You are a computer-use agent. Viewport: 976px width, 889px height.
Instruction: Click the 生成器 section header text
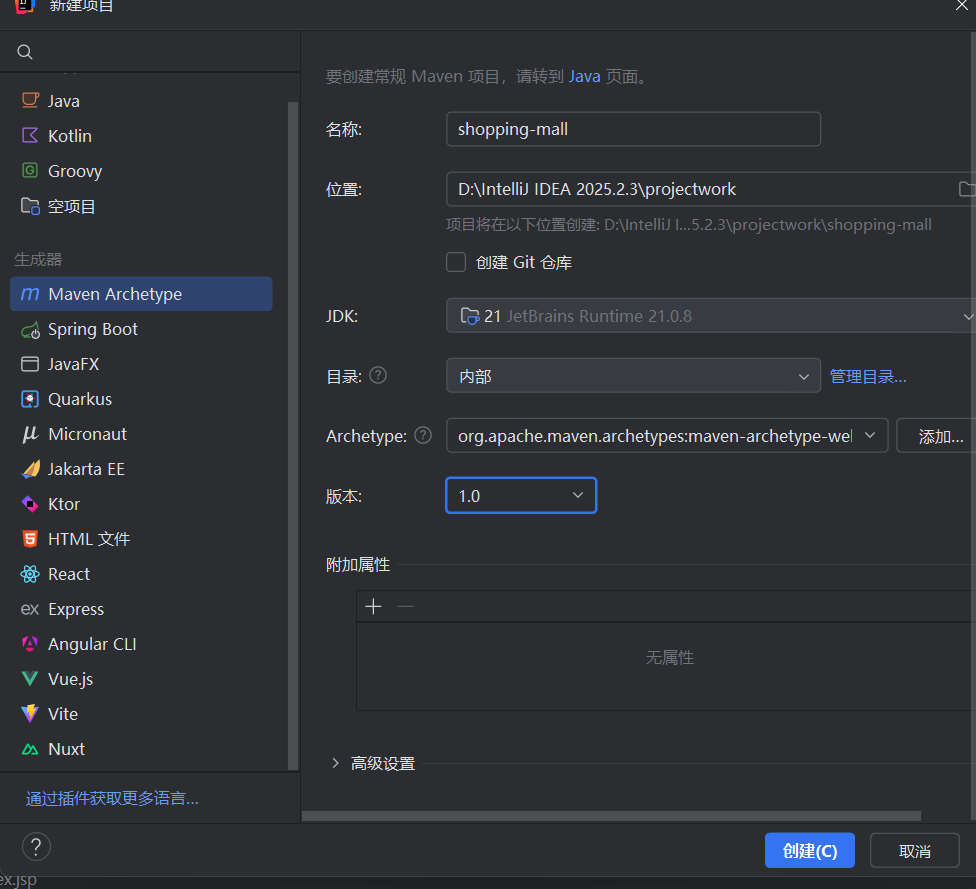(38, 259)
